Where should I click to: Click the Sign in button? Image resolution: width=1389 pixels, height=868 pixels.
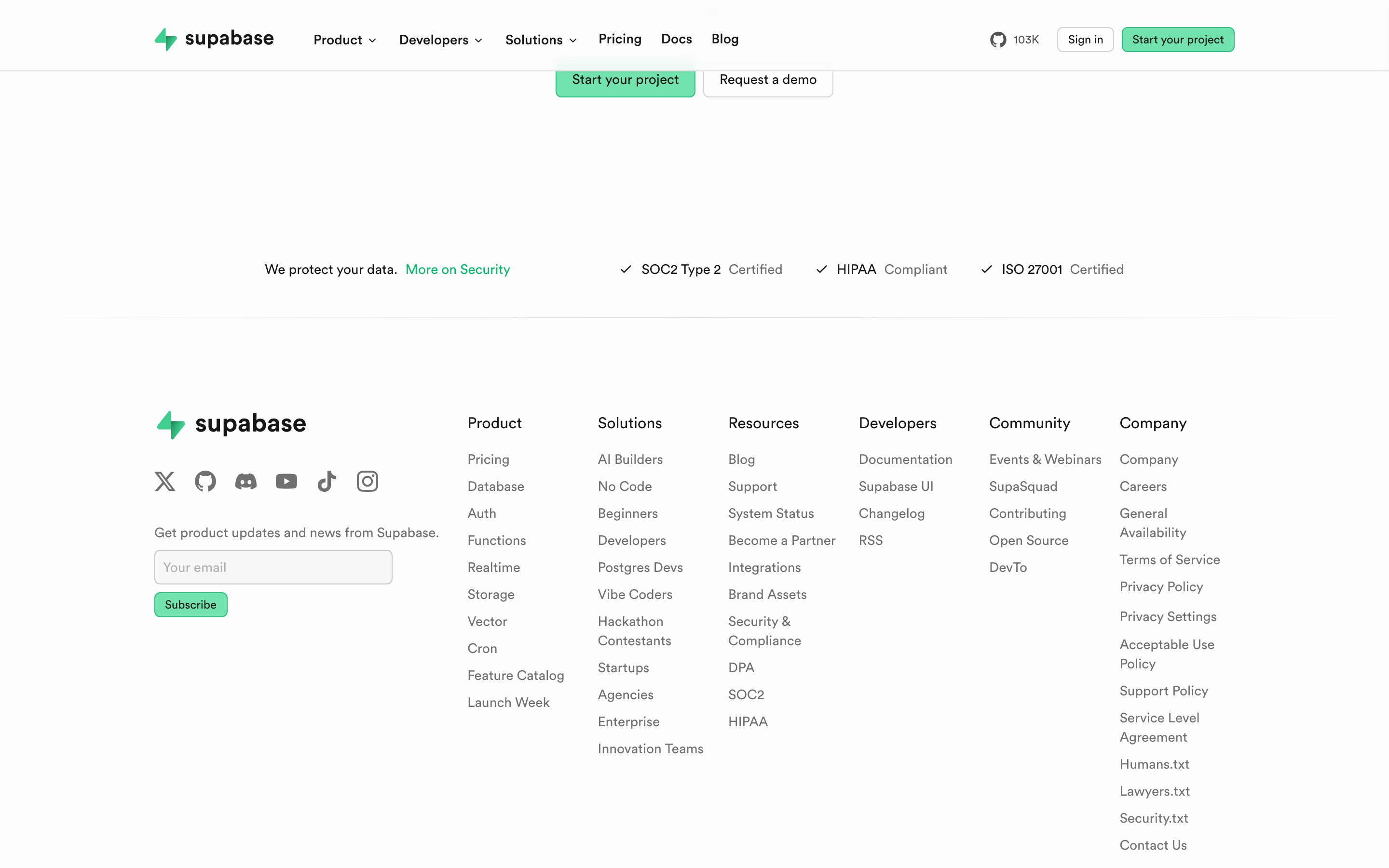click(1085, 40)
